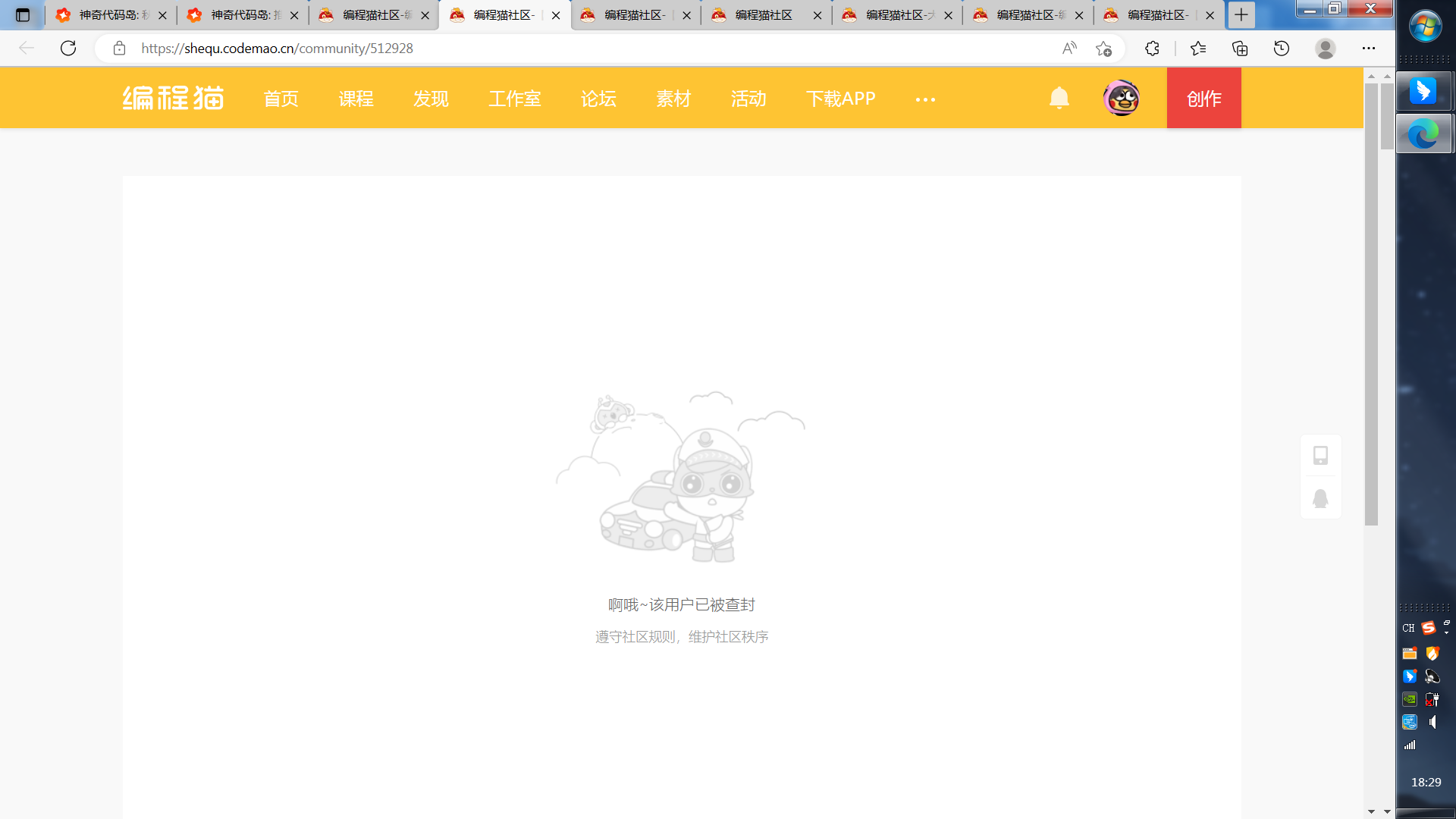Open the 课程 nav item
1456x819 pixels.
(356, 99)
